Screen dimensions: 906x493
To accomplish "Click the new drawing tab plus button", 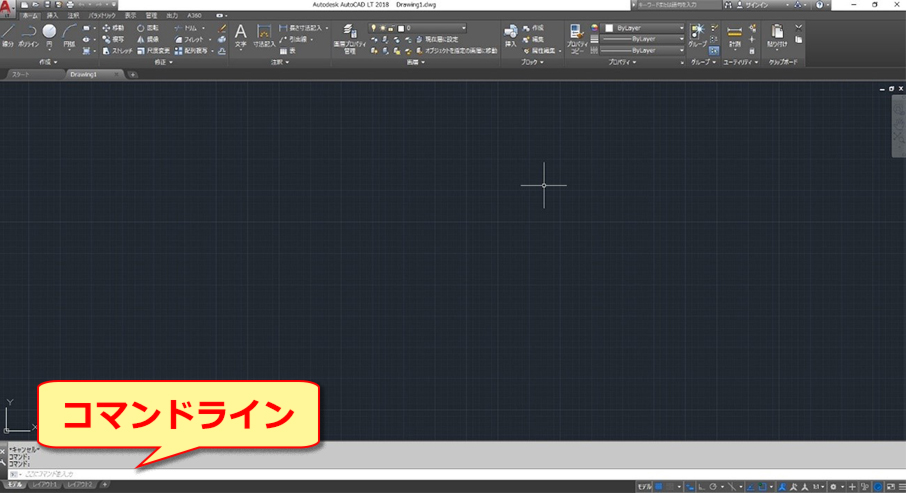I will 132,75.
